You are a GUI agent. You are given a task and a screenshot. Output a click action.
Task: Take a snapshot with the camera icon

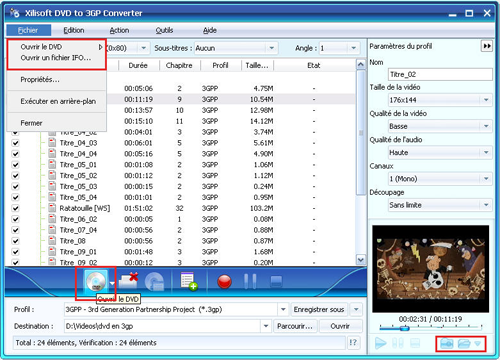click(x=446, y=344)
